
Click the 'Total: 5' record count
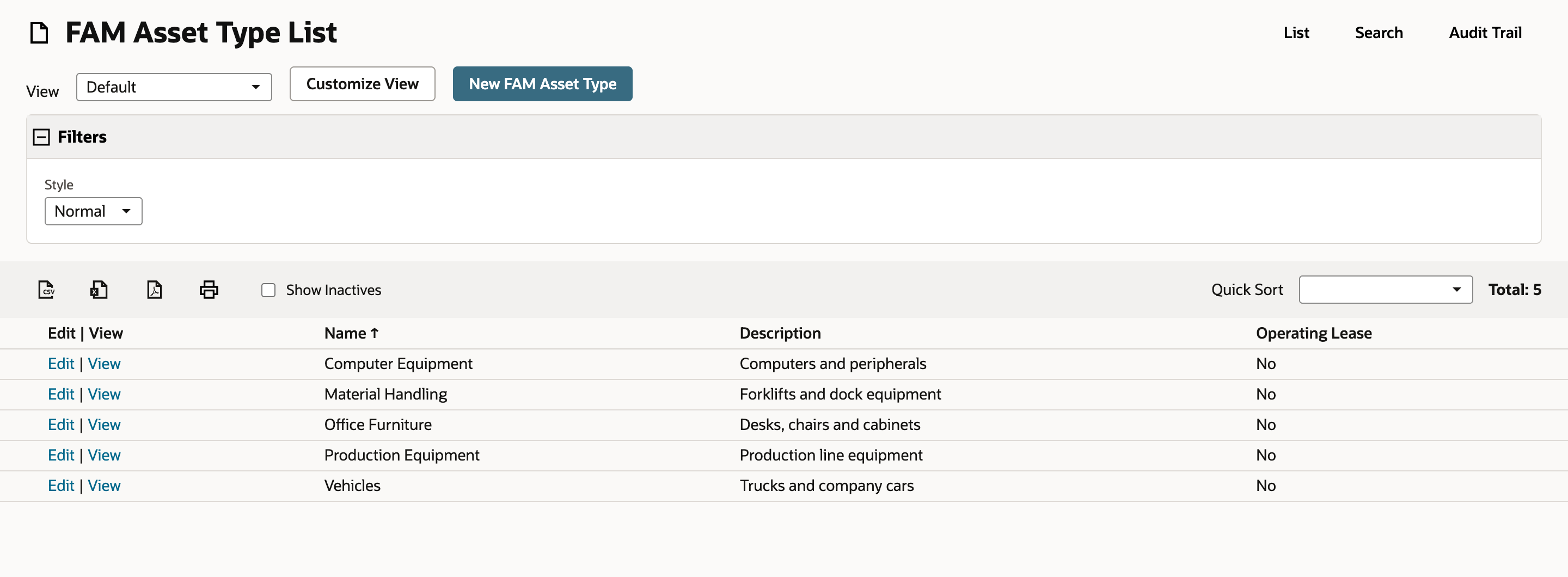(x=1515, y=290)
